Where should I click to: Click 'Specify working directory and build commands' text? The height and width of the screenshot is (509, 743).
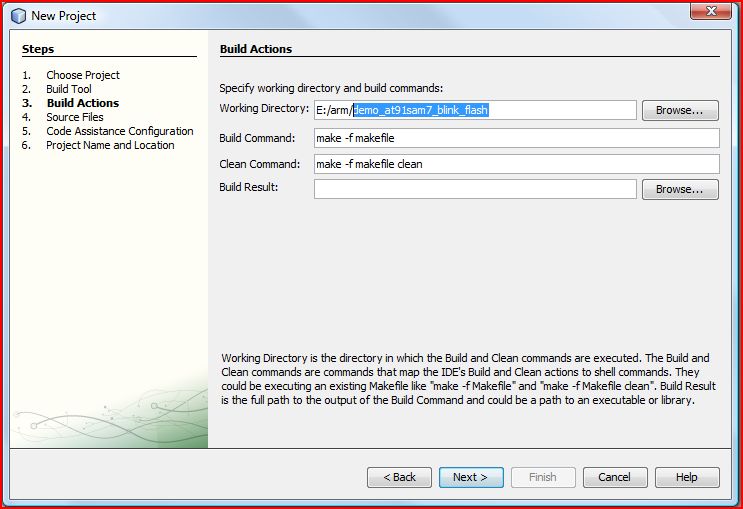(331, 88)
